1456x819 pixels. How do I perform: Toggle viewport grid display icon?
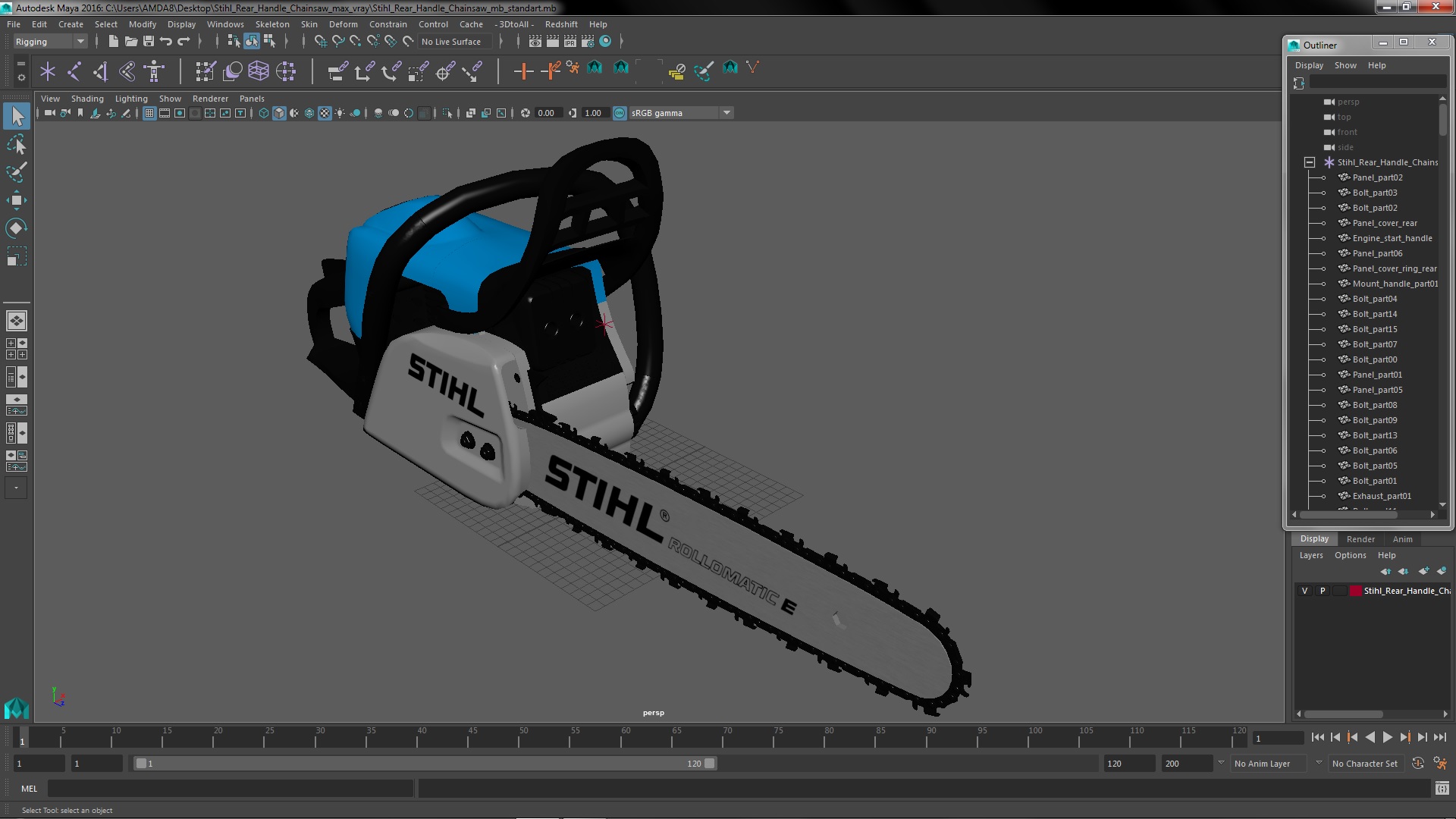click(x=149, y=113)
